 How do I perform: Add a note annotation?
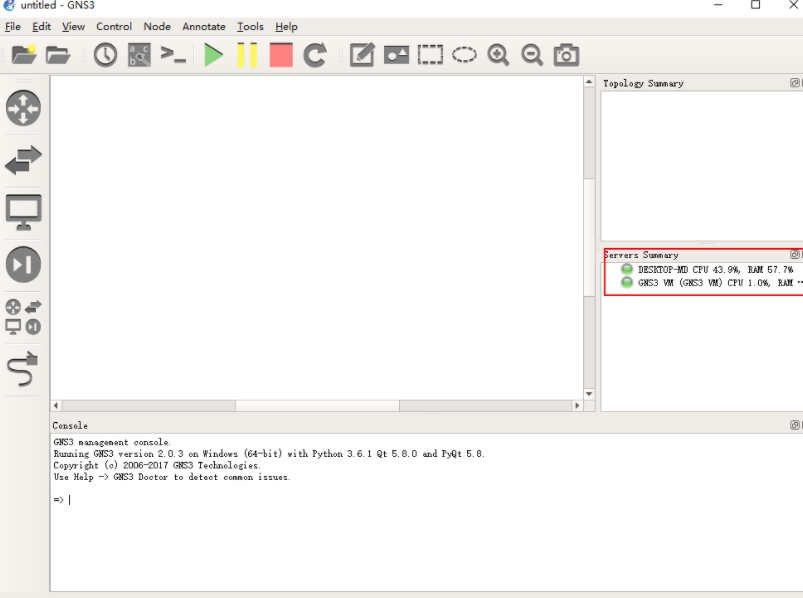pos(360,55)
